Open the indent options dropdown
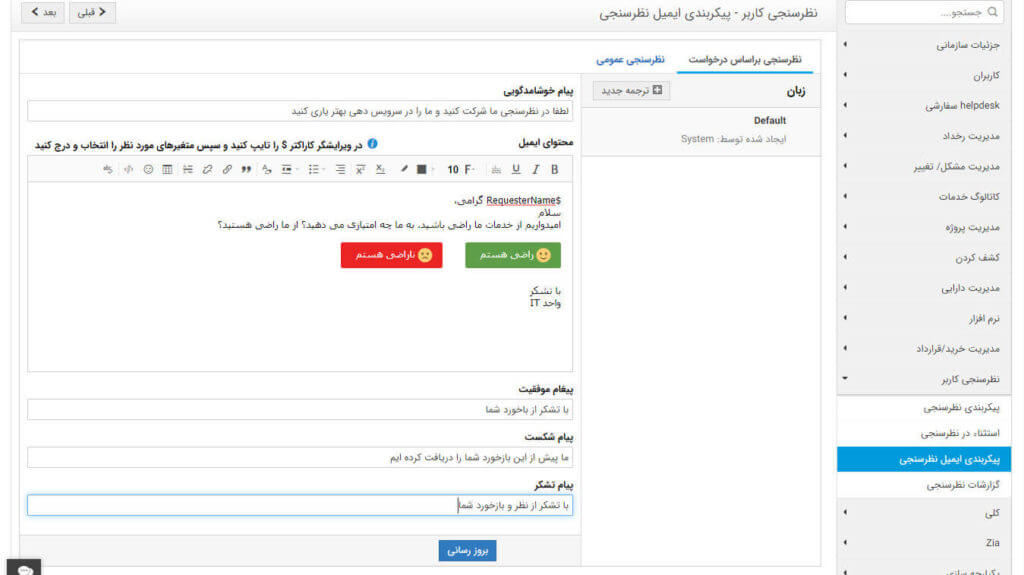This screenshot has height=575, width=1024. tap(289, 169)
